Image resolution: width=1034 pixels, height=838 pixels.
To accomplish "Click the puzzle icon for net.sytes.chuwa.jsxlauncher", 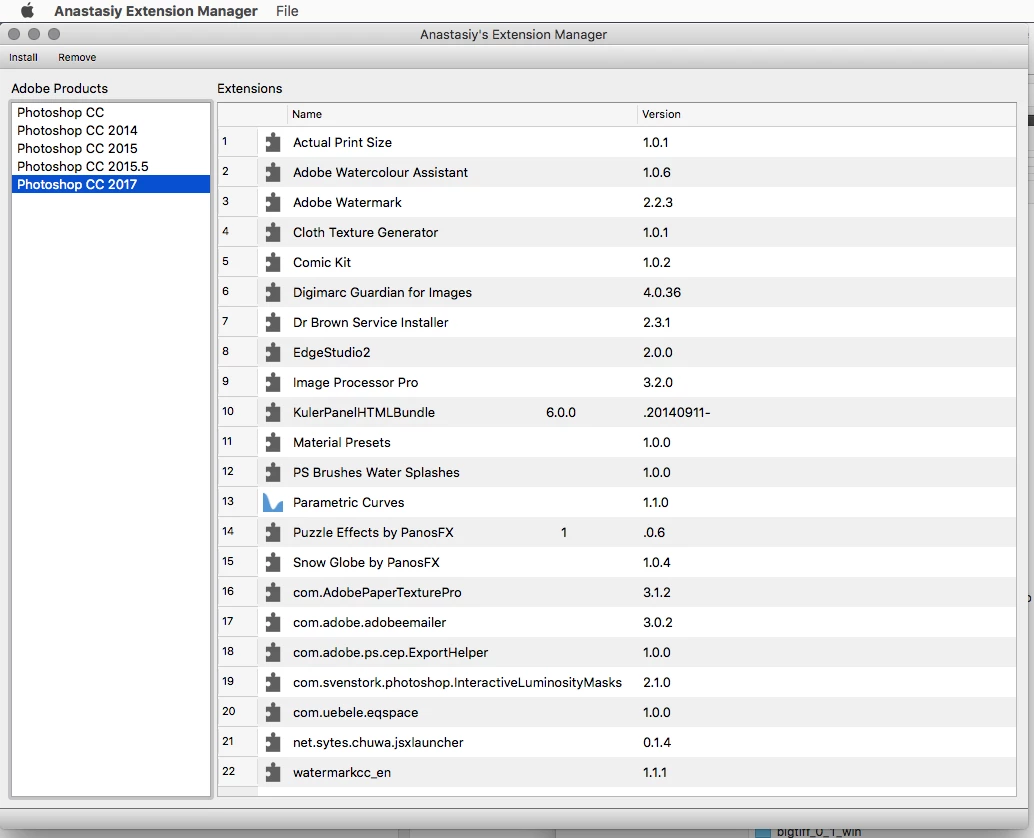I will pyautogui.click(x=273, y=742).
